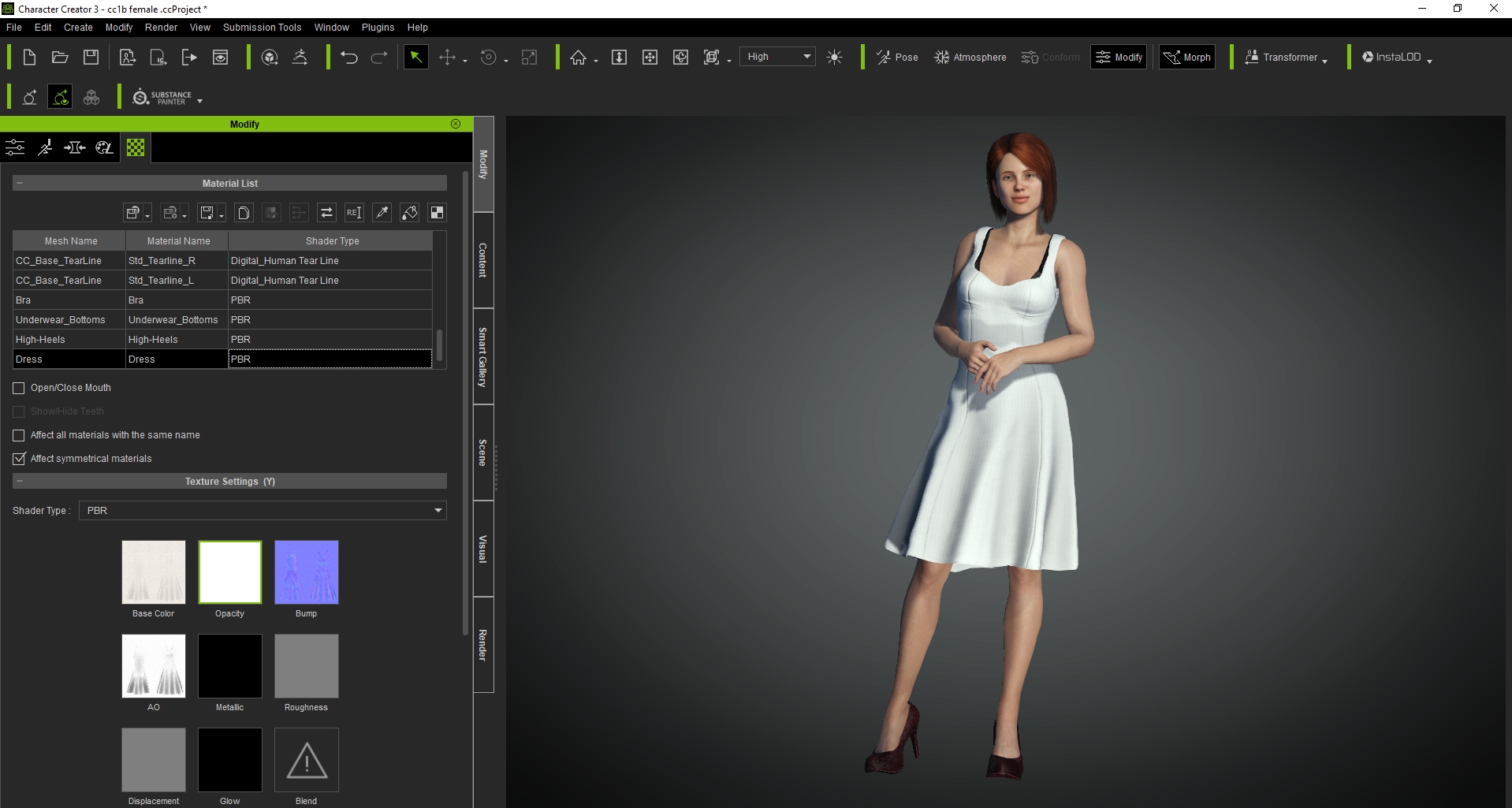Click the checker squares icon in Material List
This screenshot has width=1512, height=808.
point(437,212)
